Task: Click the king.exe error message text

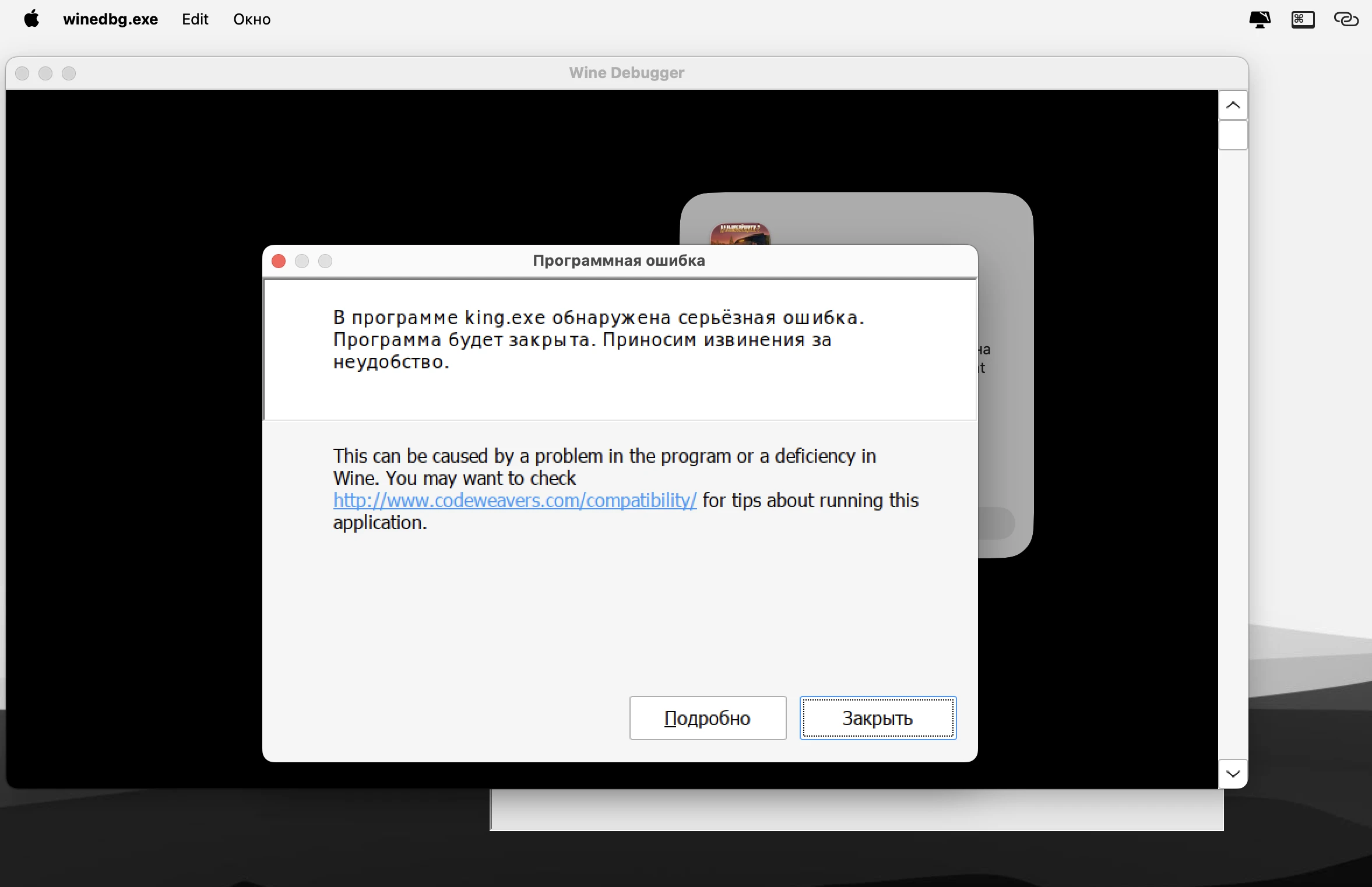Action: 599,340
